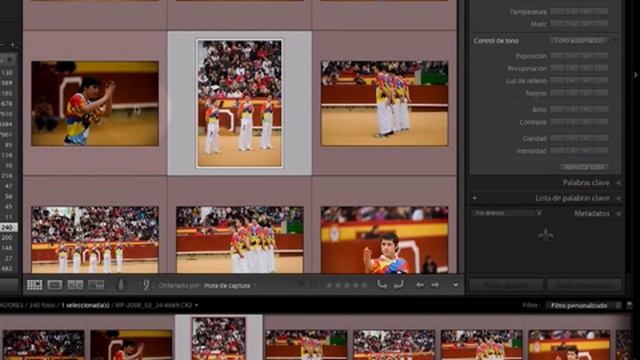Set rating with the fifth star
Viewport: 640px width, 360px height.
coord(364,286)
